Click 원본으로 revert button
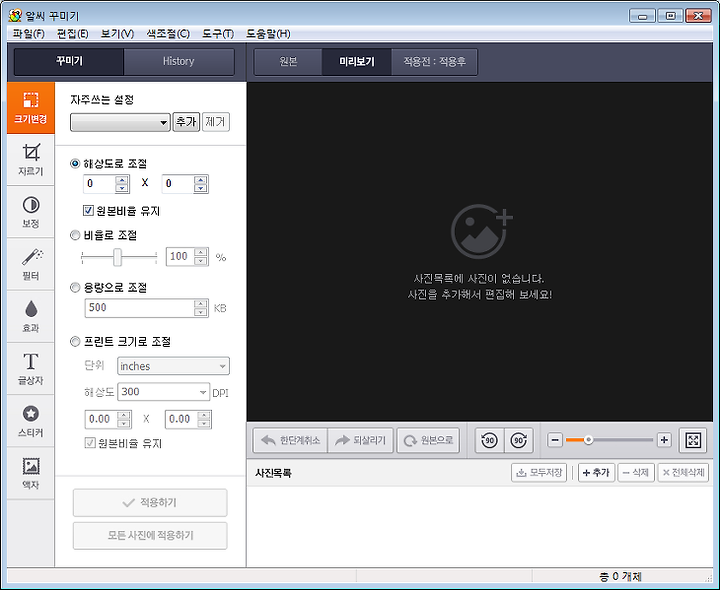720x590 pixels. [428, 440]
